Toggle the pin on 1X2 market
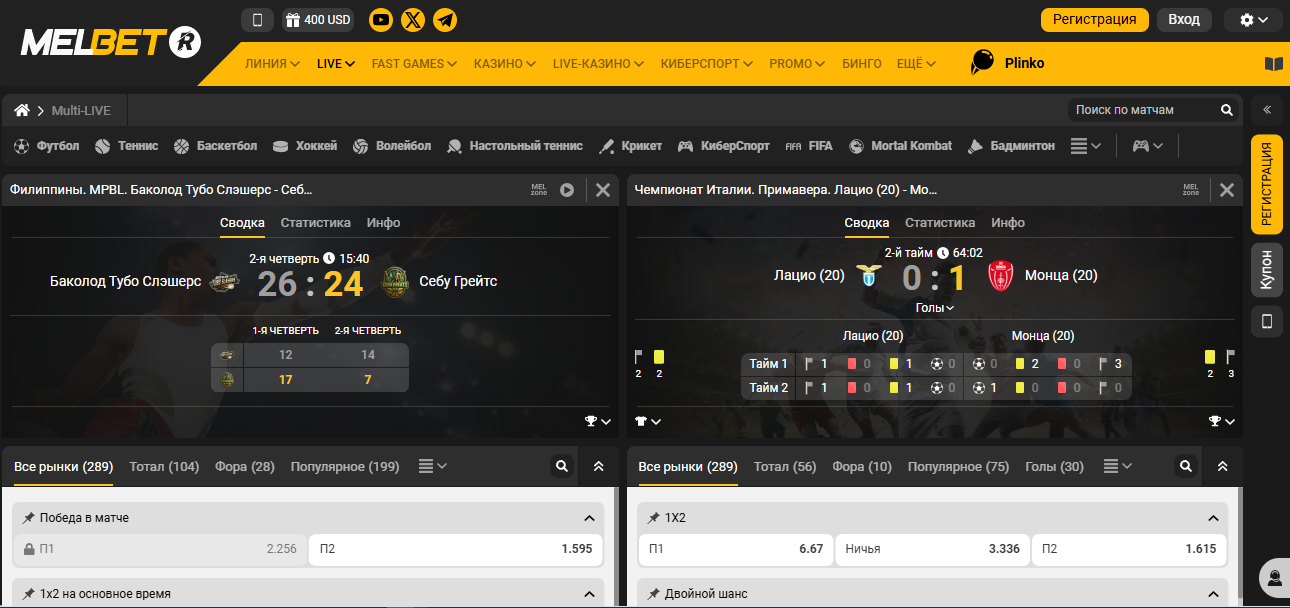 point(654,518)
